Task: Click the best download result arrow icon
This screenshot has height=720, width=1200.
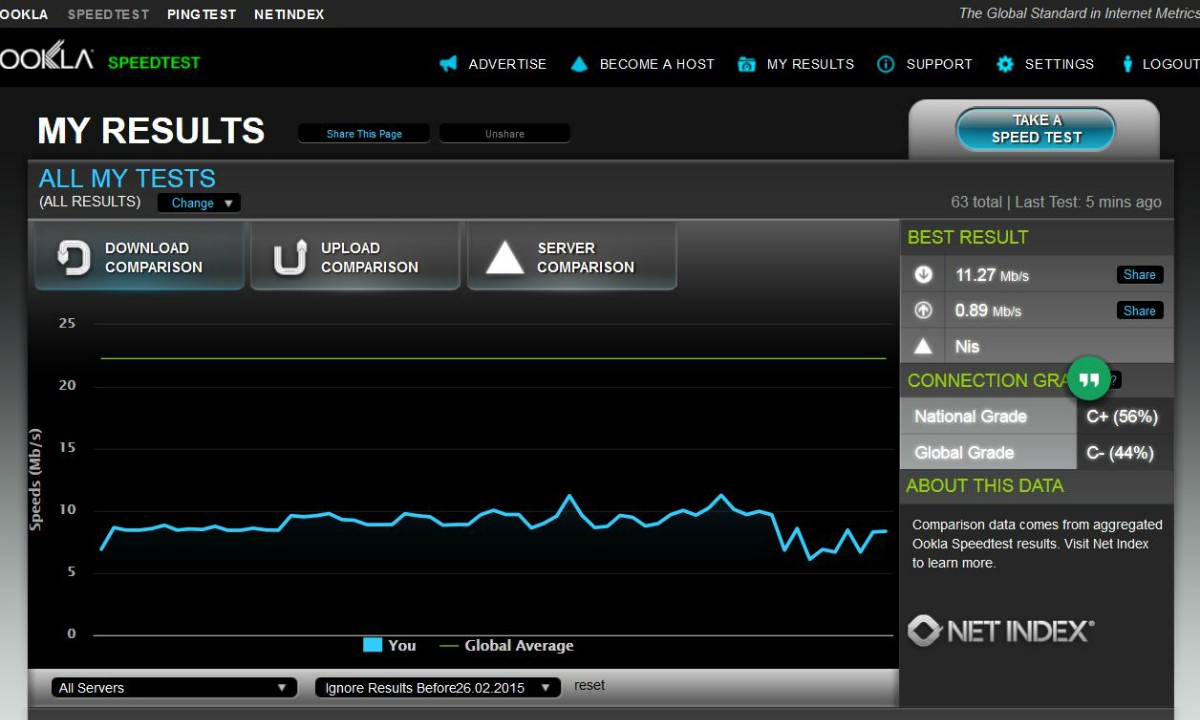Action: [x=923, y=274]
